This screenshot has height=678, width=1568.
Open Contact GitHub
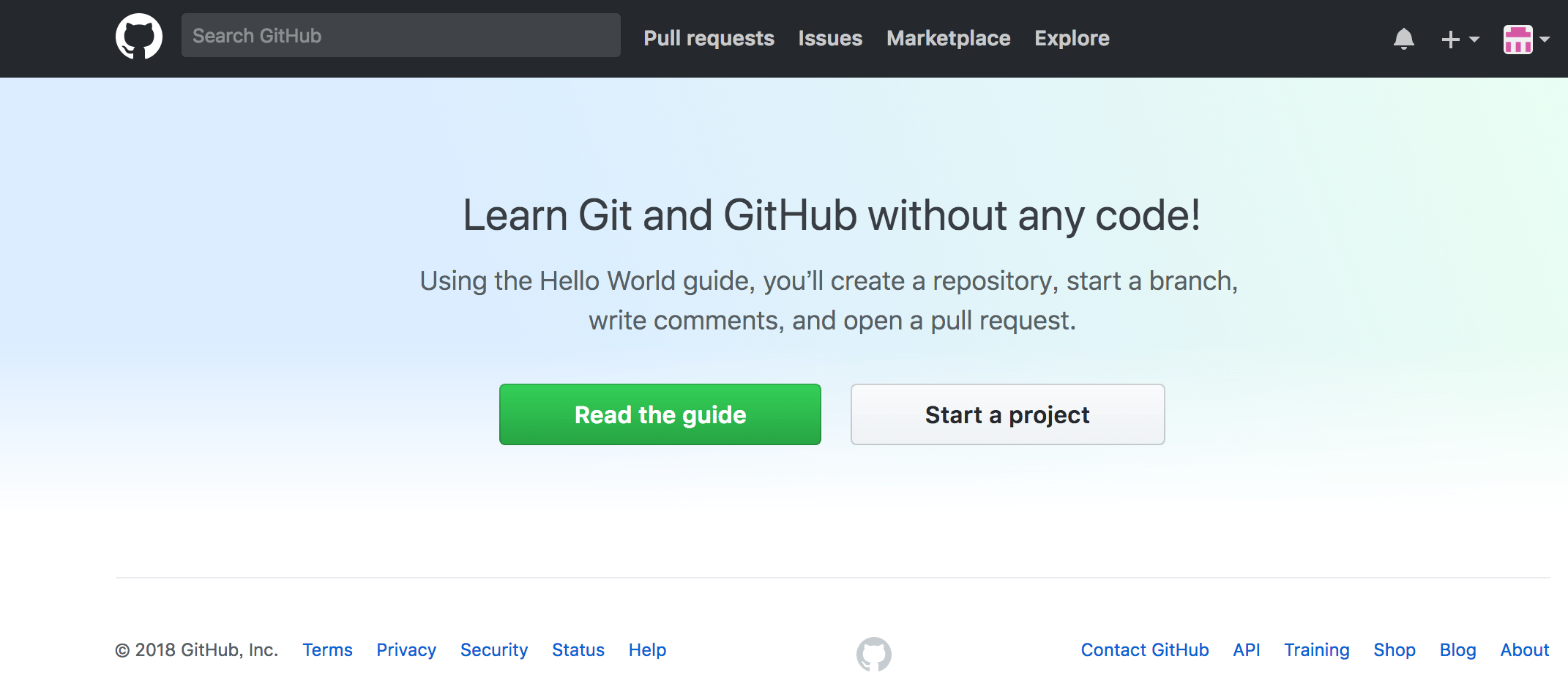click(1144, 649)
